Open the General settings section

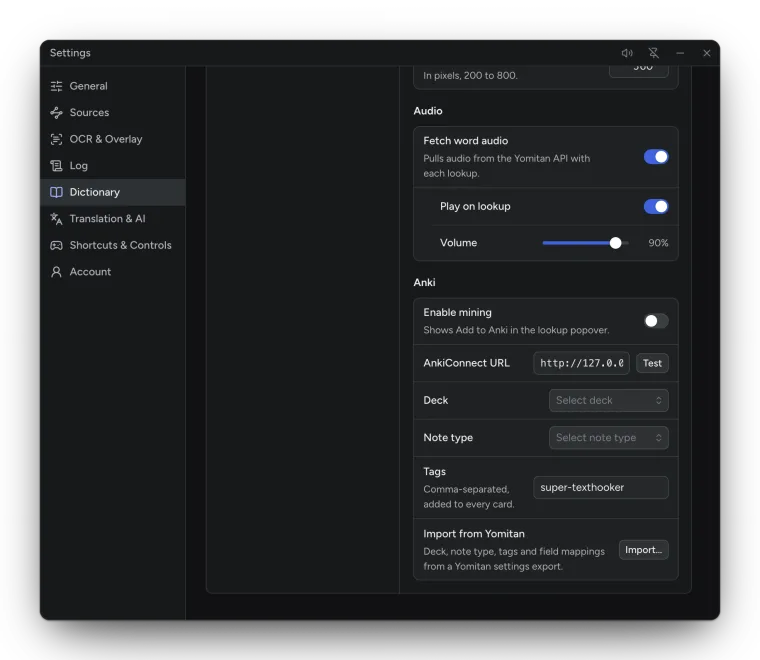(x=113, y=86)
